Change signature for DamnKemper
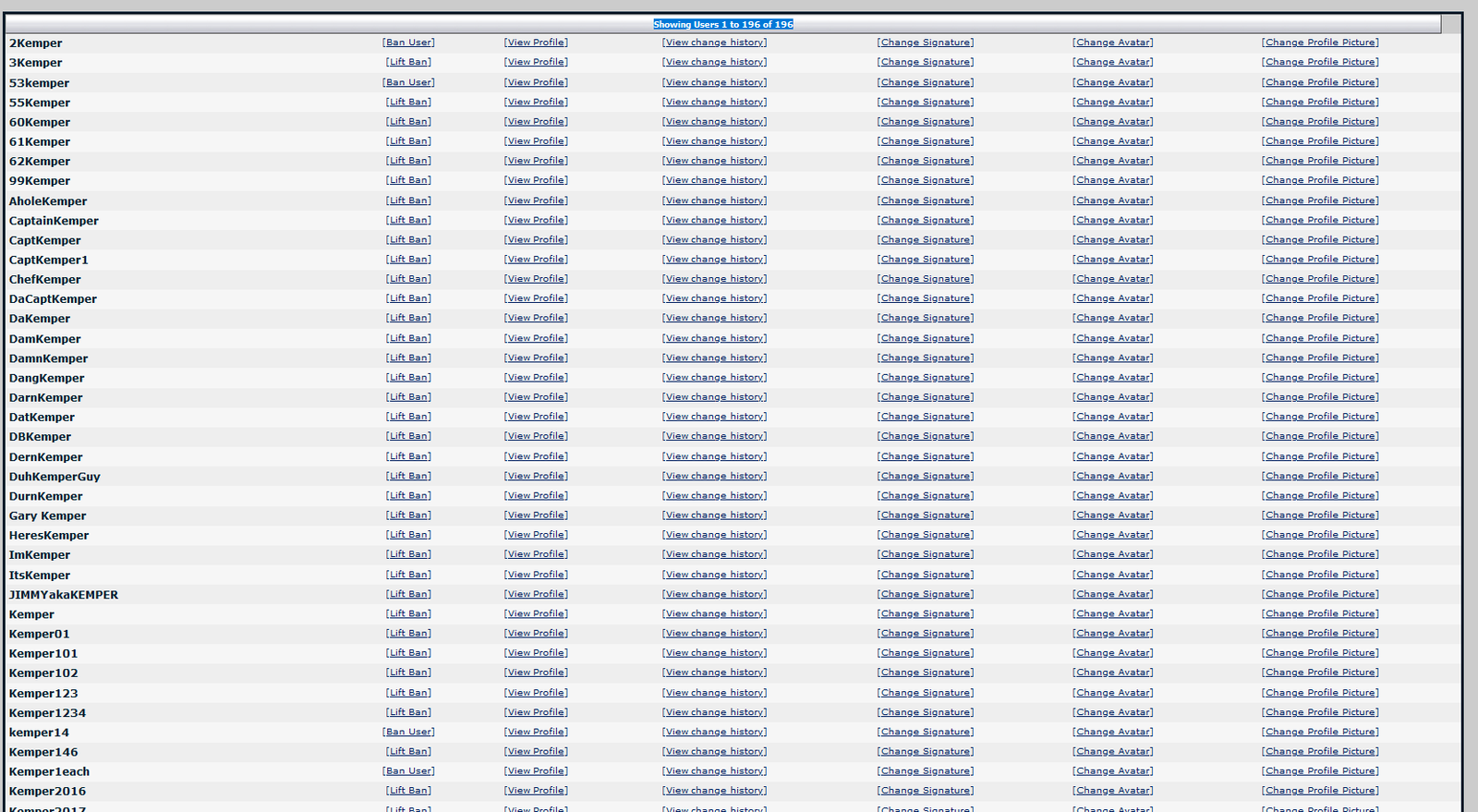The image size is (1478, 812). coord(925,358)
